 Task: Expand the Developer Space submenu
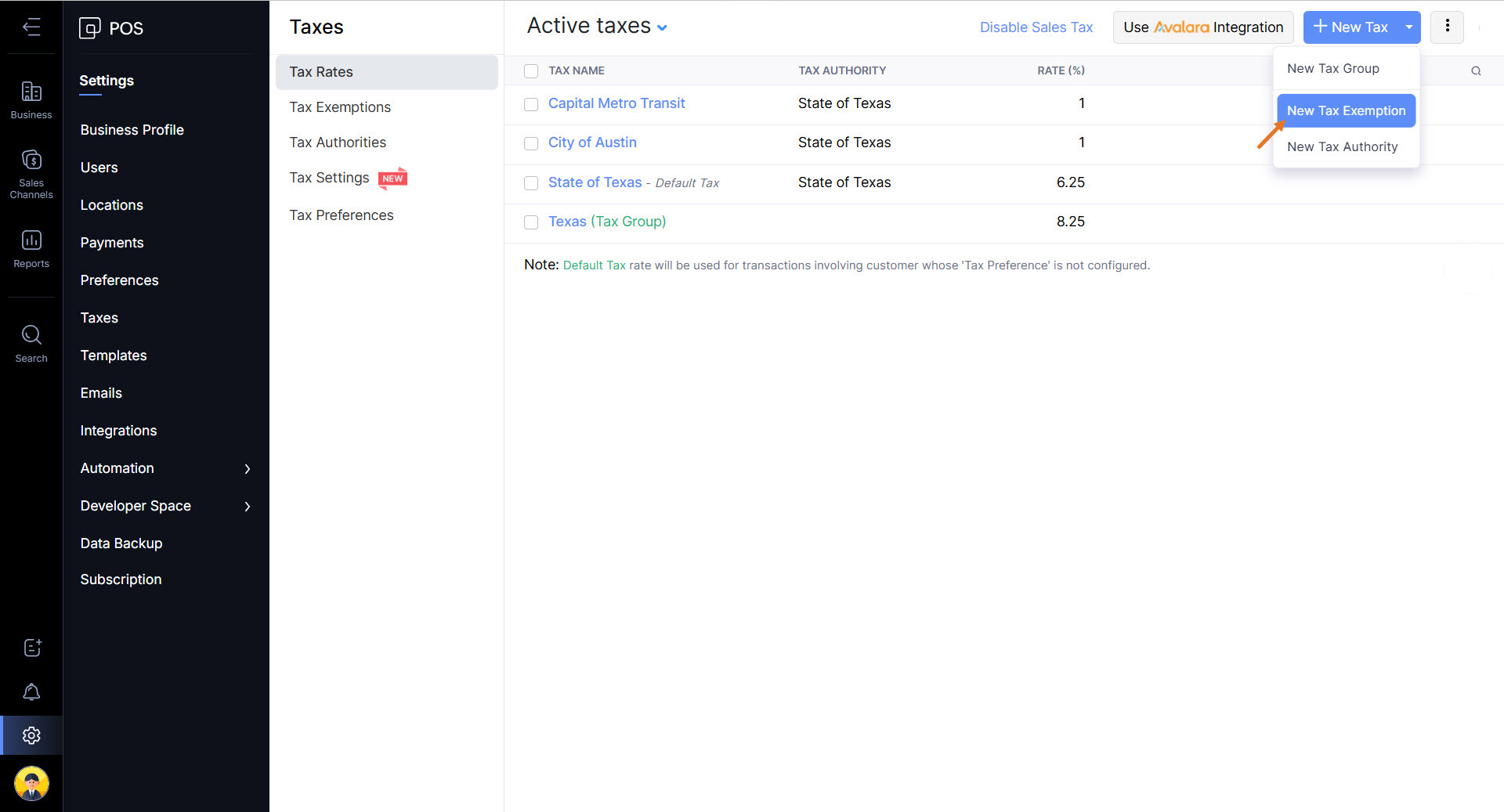247,506
